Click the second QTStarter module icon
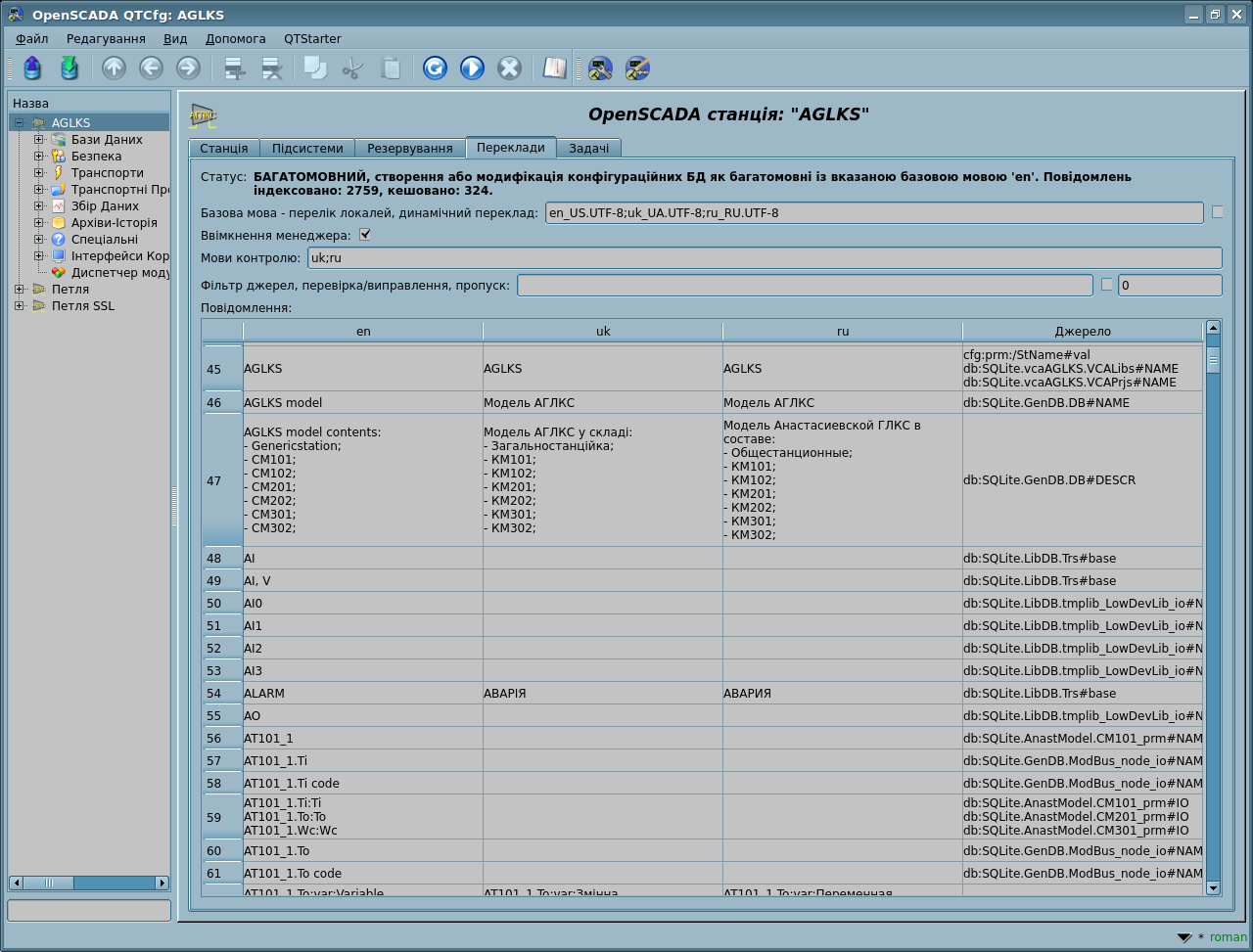 pyautogui.click(x=637, y=68)
